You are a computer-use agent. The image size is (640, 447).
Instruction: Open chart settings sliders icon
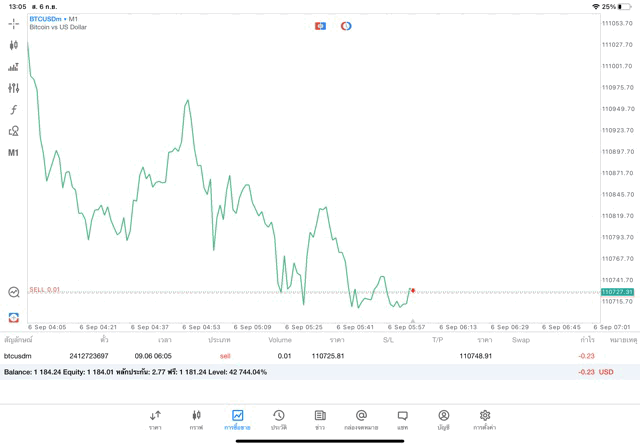pyautogui.click(x=13, y=88)
